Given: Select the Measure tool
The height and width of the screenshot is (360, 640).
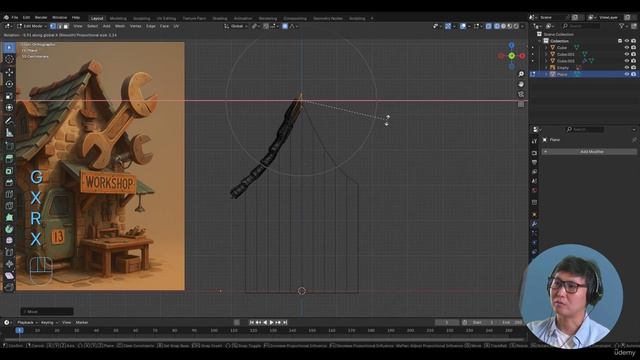Looking at the screenshot, I should (9, 133).
